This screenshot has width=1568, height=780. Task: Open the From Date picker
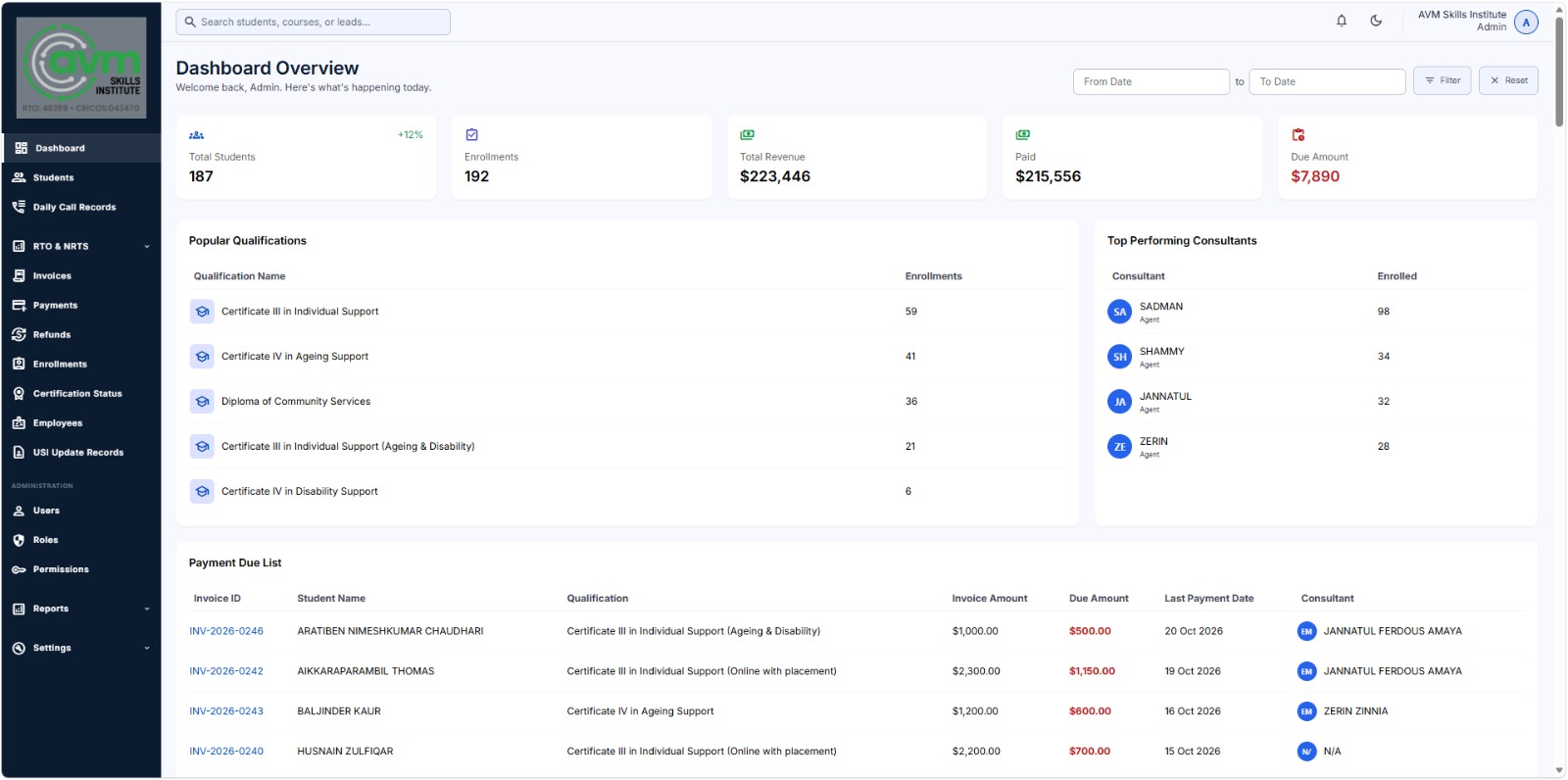(x=1151, y=81)
